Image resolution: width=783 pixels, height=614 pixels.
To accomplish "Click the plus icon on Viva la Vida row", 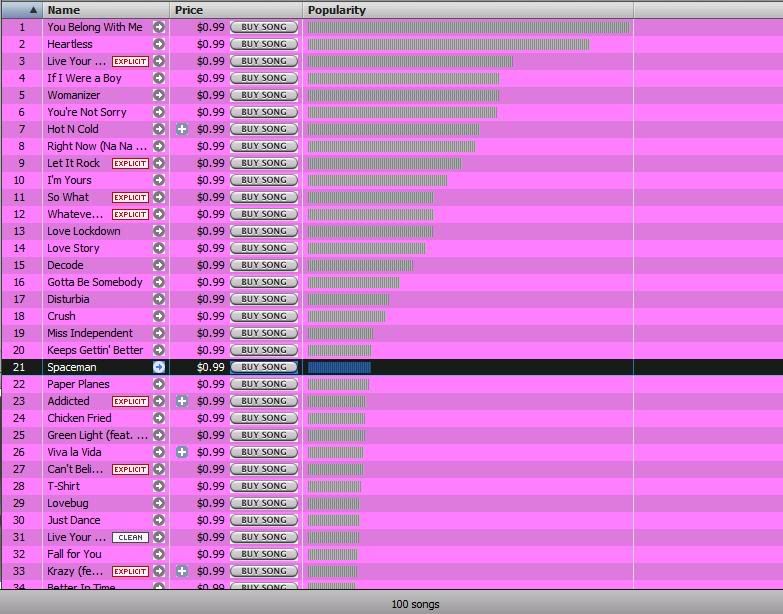I will [182, 452].
